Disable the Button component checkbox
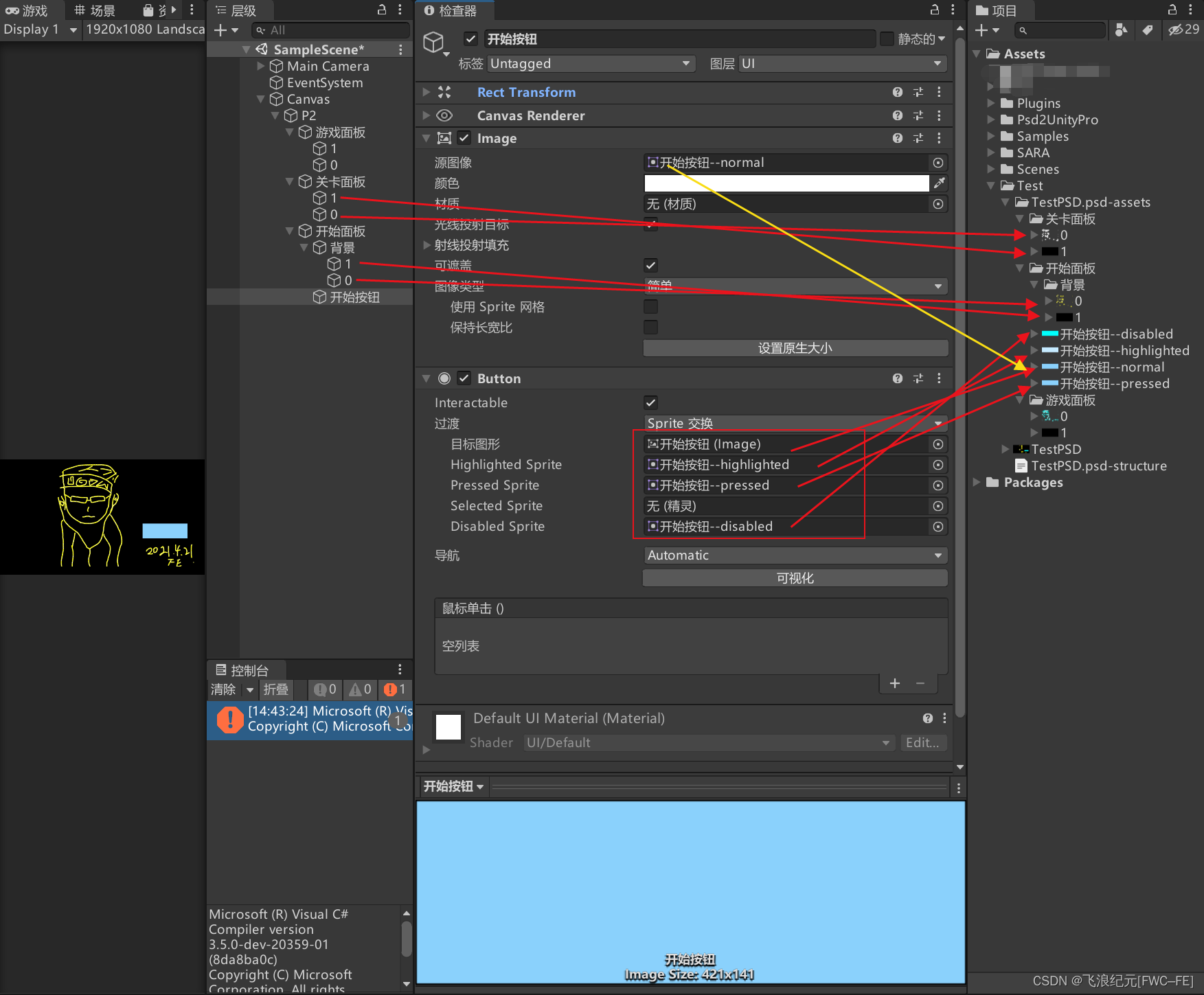This screenshot has height=995, width=1204. pos(464,378)
